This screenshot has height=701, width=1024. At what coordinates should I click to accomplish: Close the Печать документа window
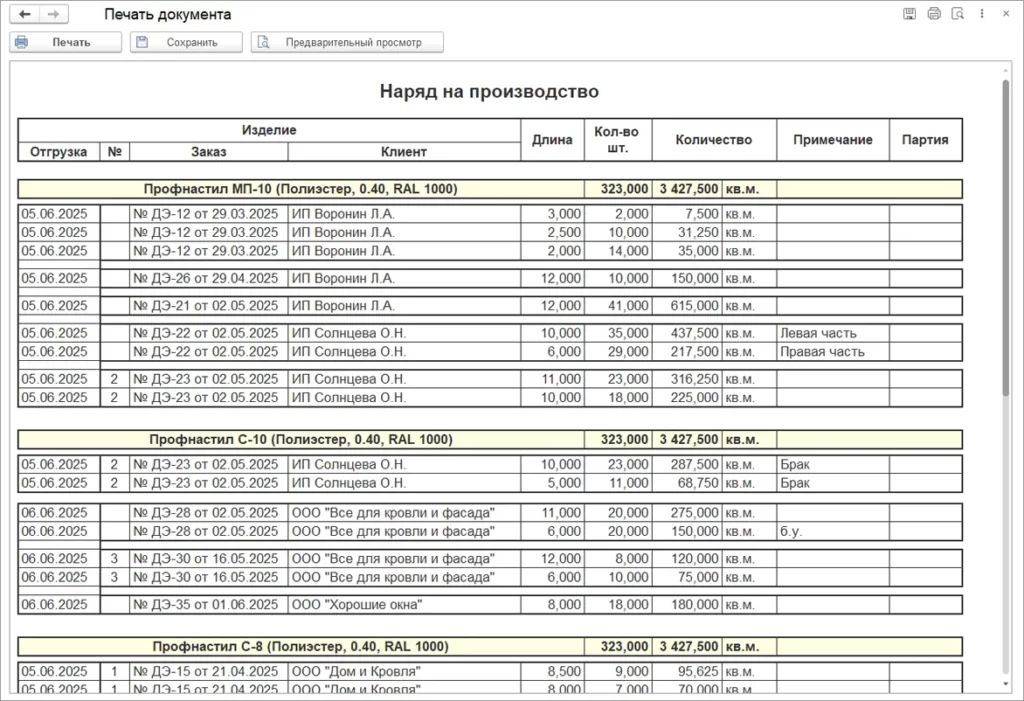(1006, 13)
